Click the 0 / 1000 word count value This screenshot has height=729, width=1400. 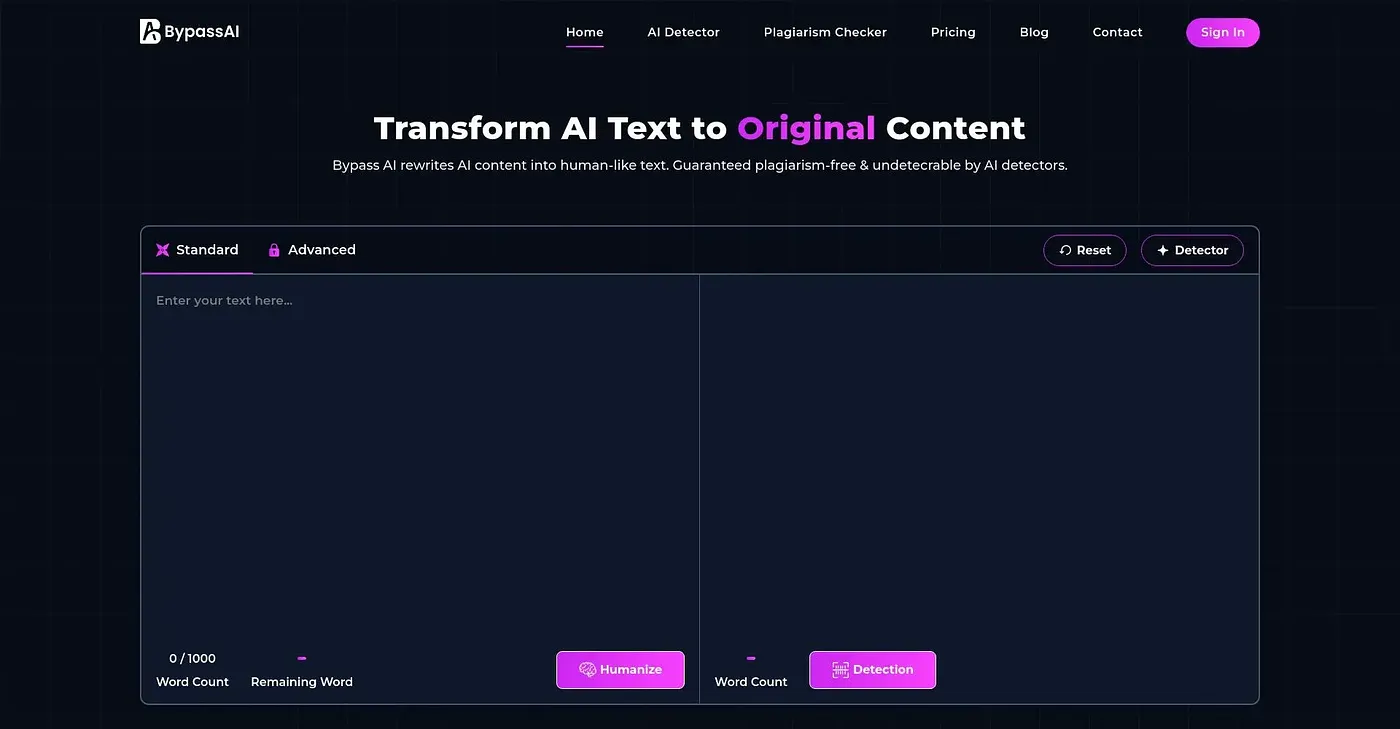tap(193, 658)
